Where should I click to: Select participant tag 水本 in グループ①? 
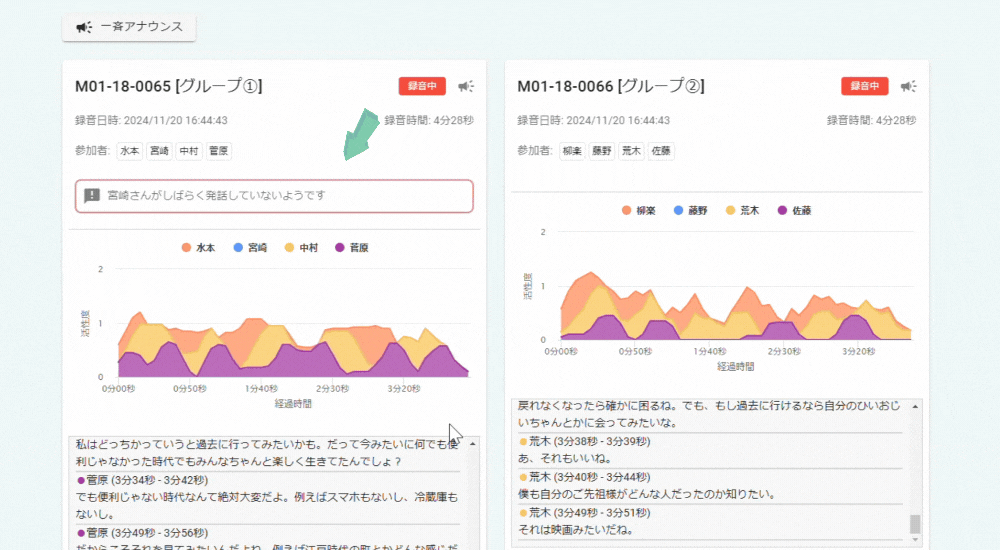[130, 151]
